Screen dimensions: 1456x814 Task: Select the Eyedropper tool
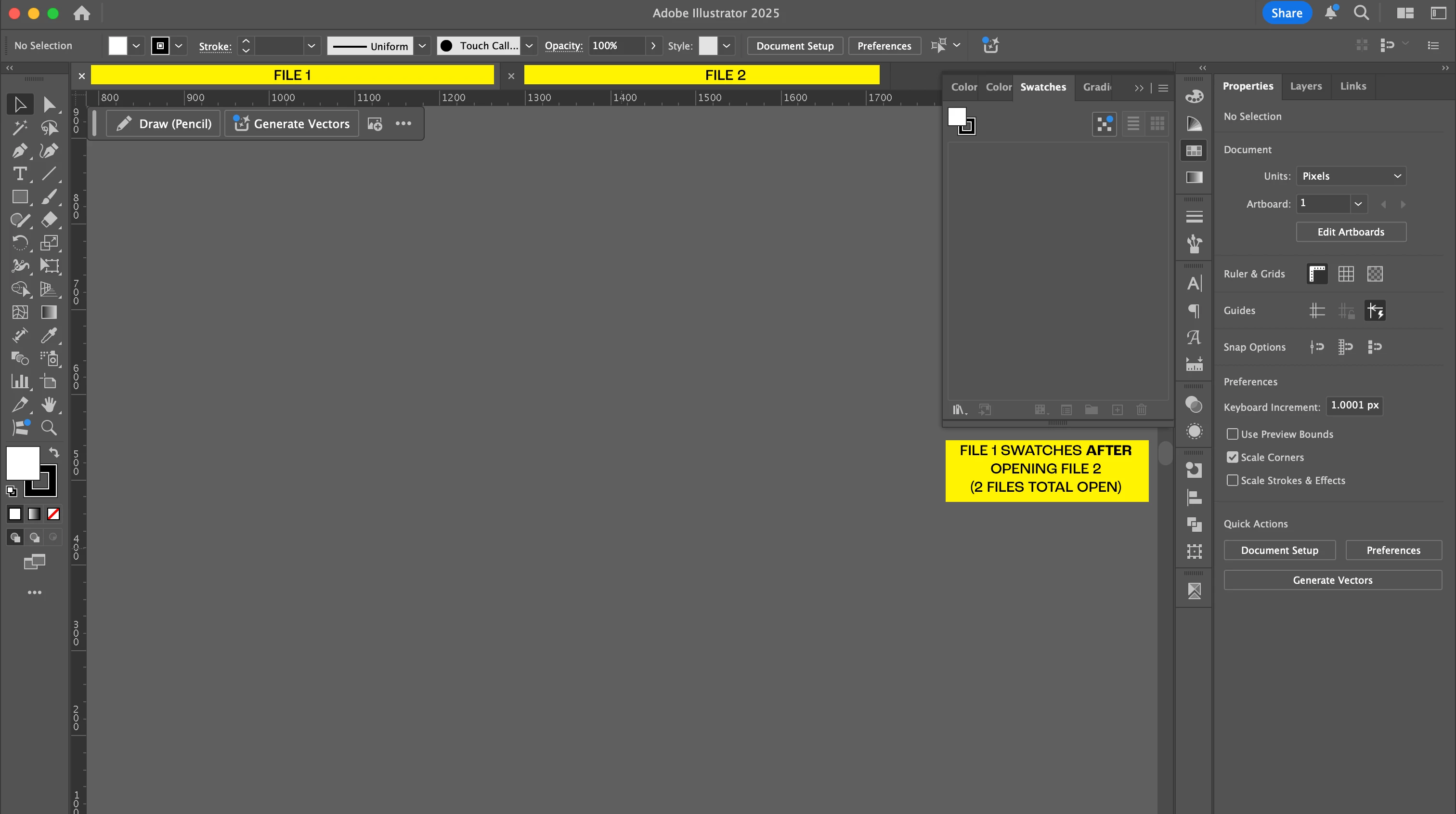point(49,336)
